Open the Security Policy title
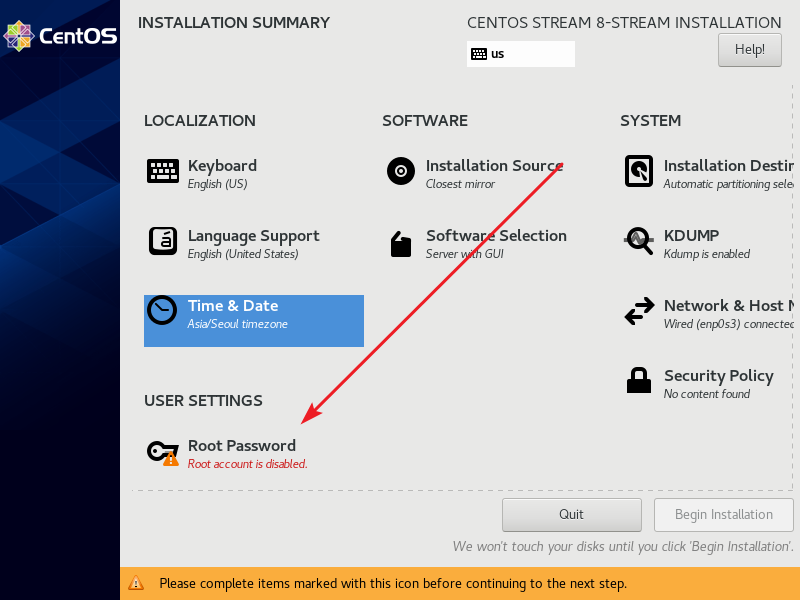The width and height of the screenshot is (800, 600). [719, 376]
